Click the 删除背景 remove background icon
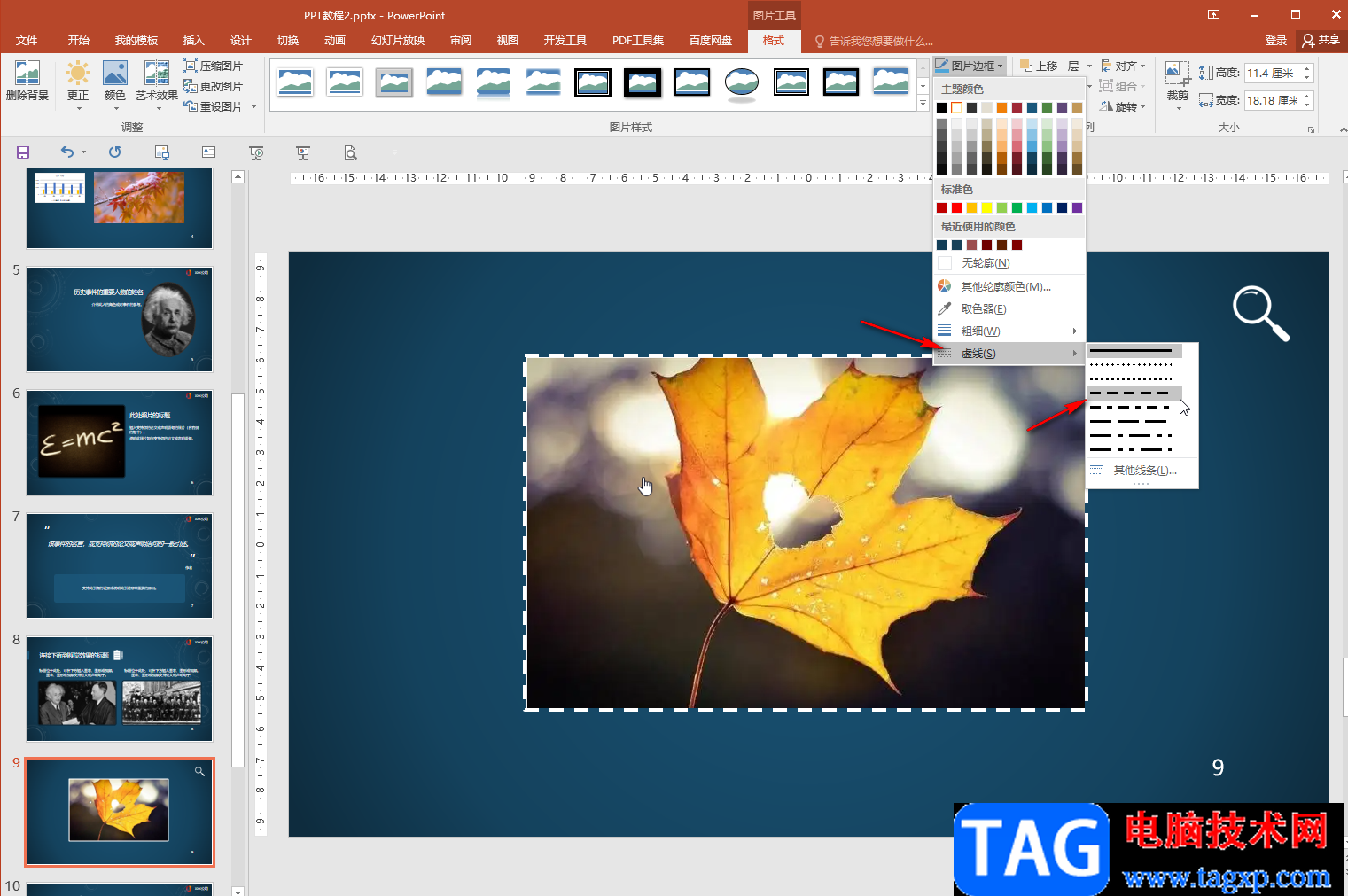Image resolution: width=1348 pixels, height=896 pixels. 27,81
